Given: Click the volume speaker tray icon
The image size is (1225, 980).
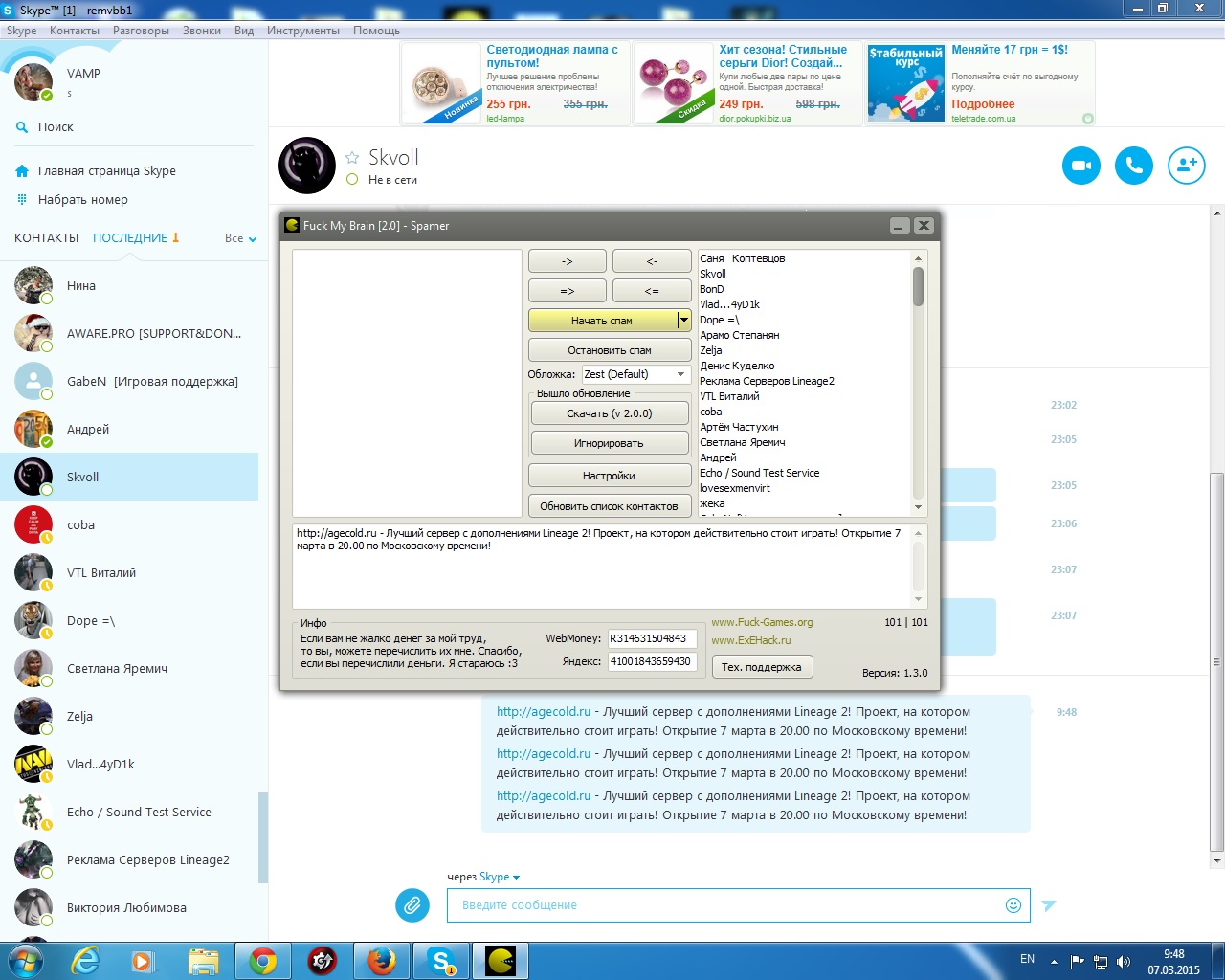Looking at the screenshot, I should (1124, 961).
